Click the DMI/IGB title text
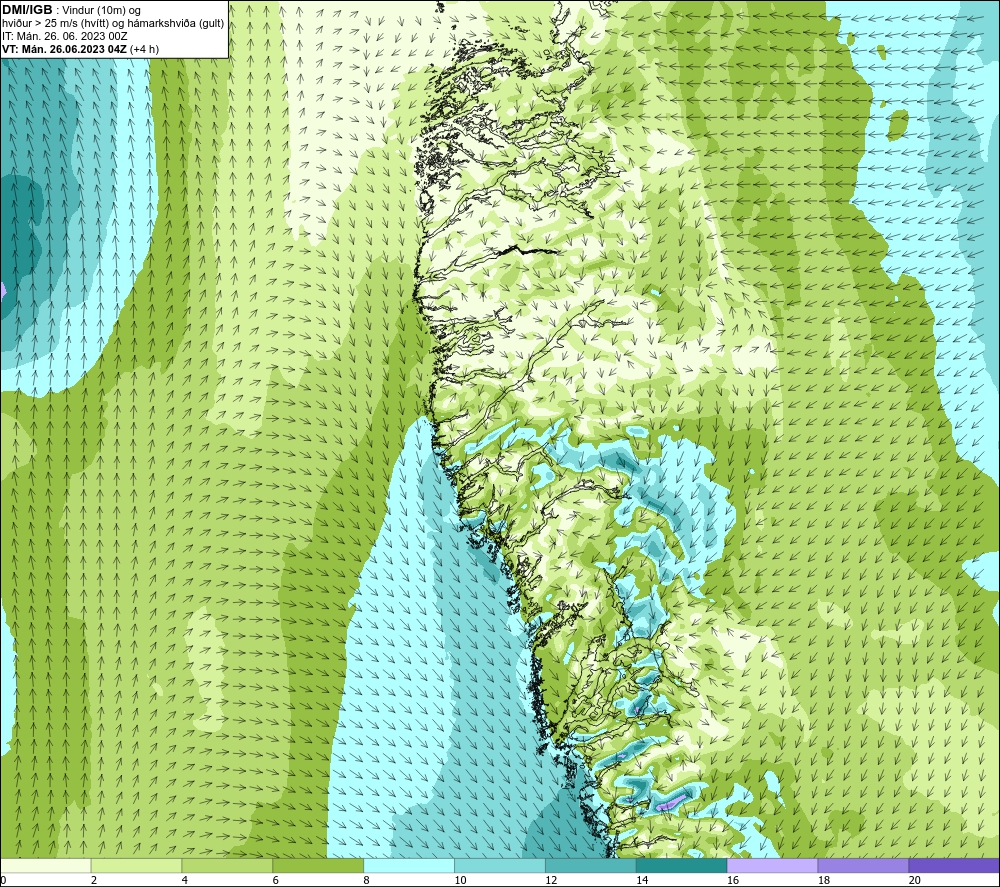Screen dimensions: 1000x887 [x=27, y=10]
